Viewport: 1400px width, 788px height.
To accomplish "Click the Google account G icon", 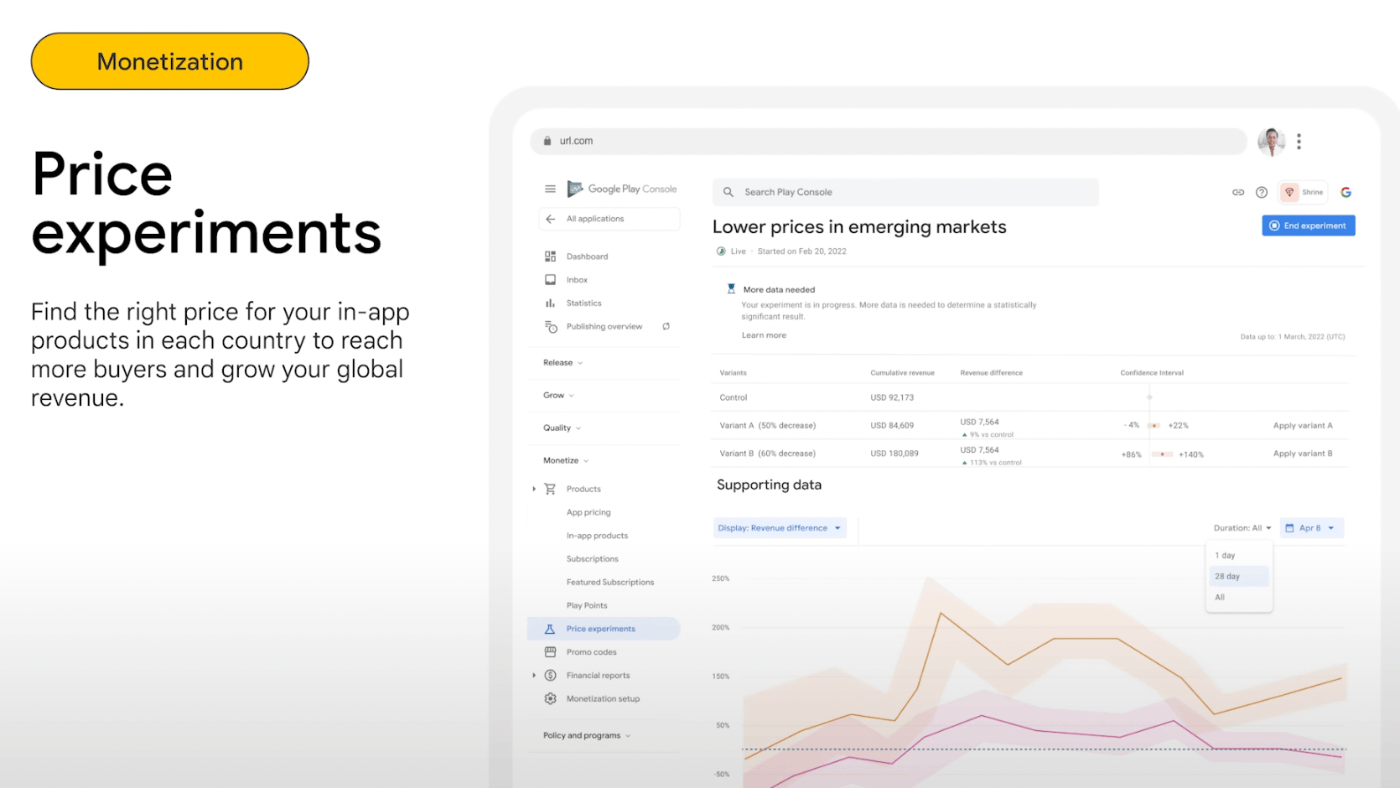I will coord(1346,192).
